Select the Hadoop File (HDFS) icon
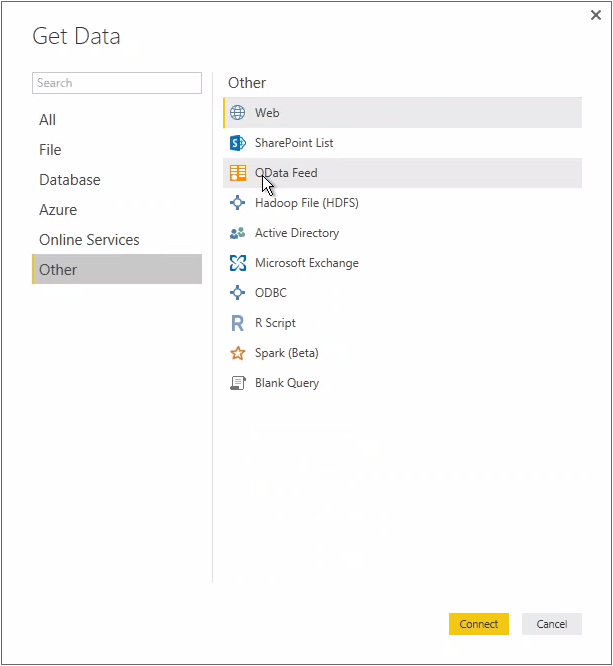The image size is (613, 666). pos(237,203)
